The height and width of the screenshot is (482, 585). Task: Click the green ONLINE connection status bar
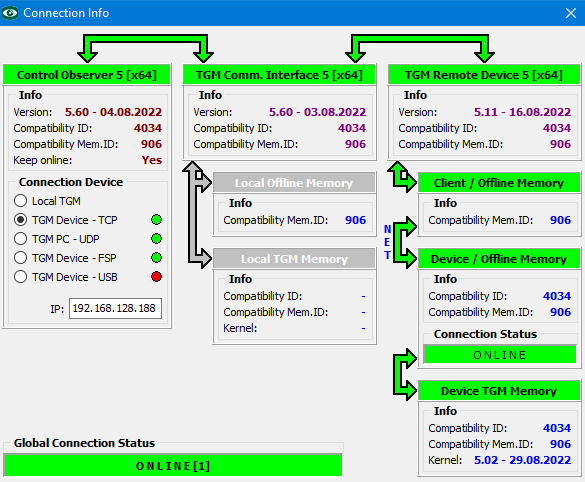[x=500, y=354]
